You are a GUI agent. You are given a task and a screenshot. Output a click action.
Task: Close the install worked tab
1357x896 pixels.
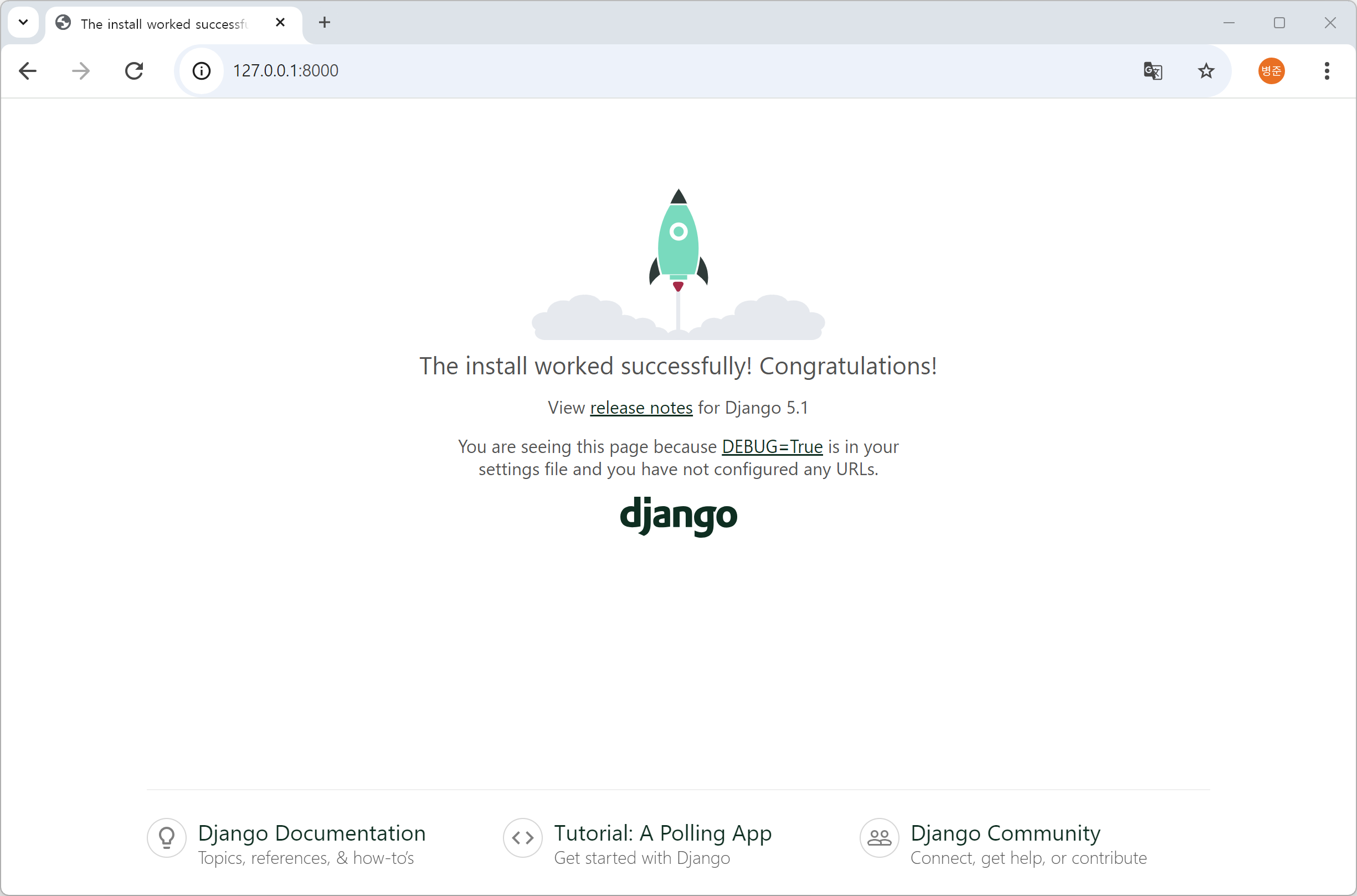point(280,23)
